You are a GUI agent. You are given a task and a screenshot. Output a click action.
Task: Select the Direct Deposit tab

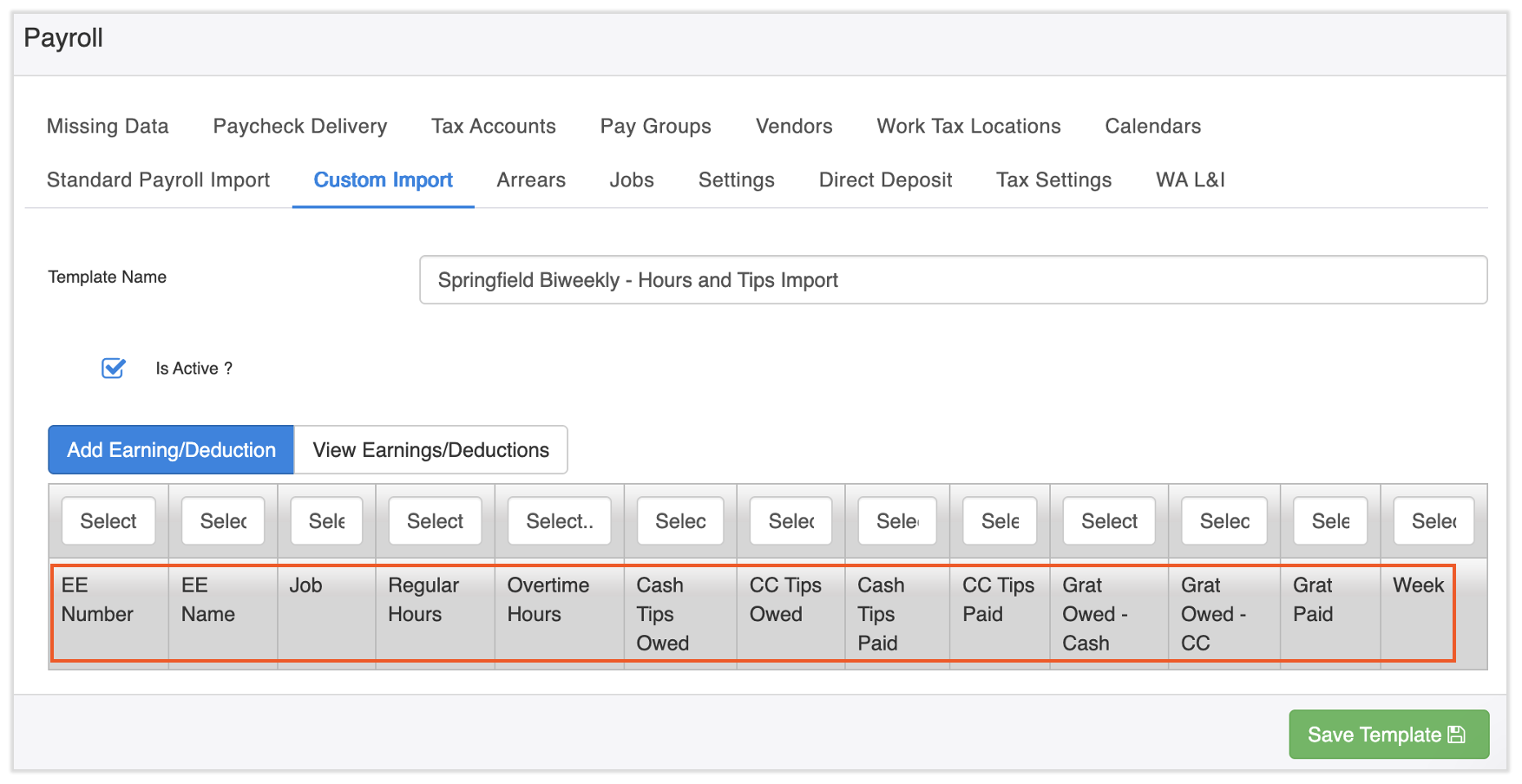pos(885,180)
